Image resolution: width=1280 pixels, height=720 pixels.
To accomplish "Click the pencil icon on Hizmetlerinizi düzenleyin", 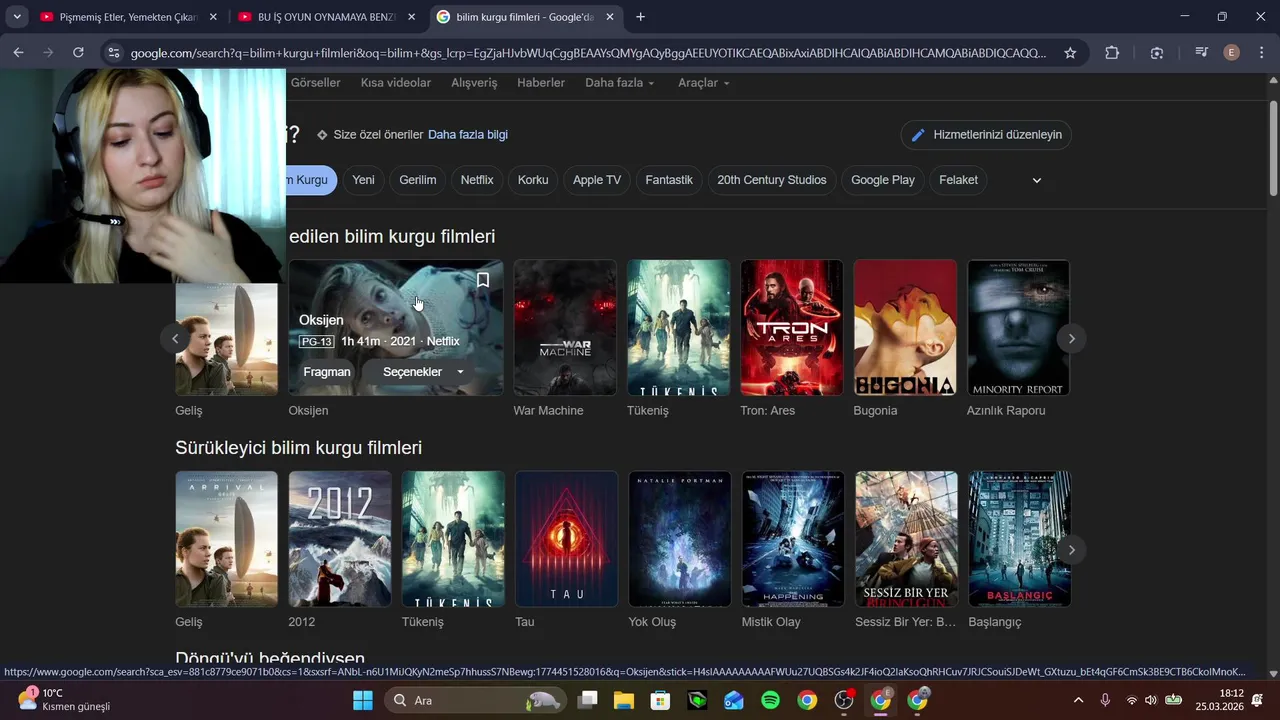I will [918, 135].
